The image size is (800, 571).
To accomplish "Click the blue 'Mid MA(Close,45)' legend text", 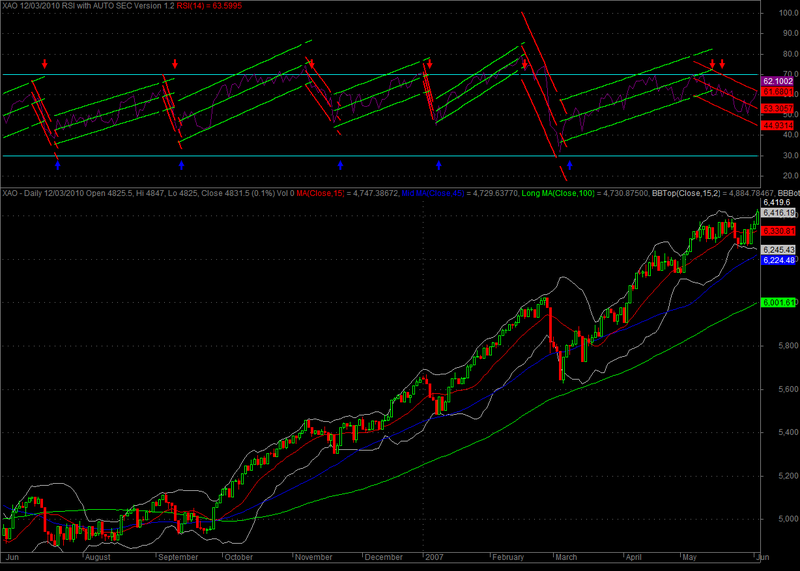I will coord(433,193).
